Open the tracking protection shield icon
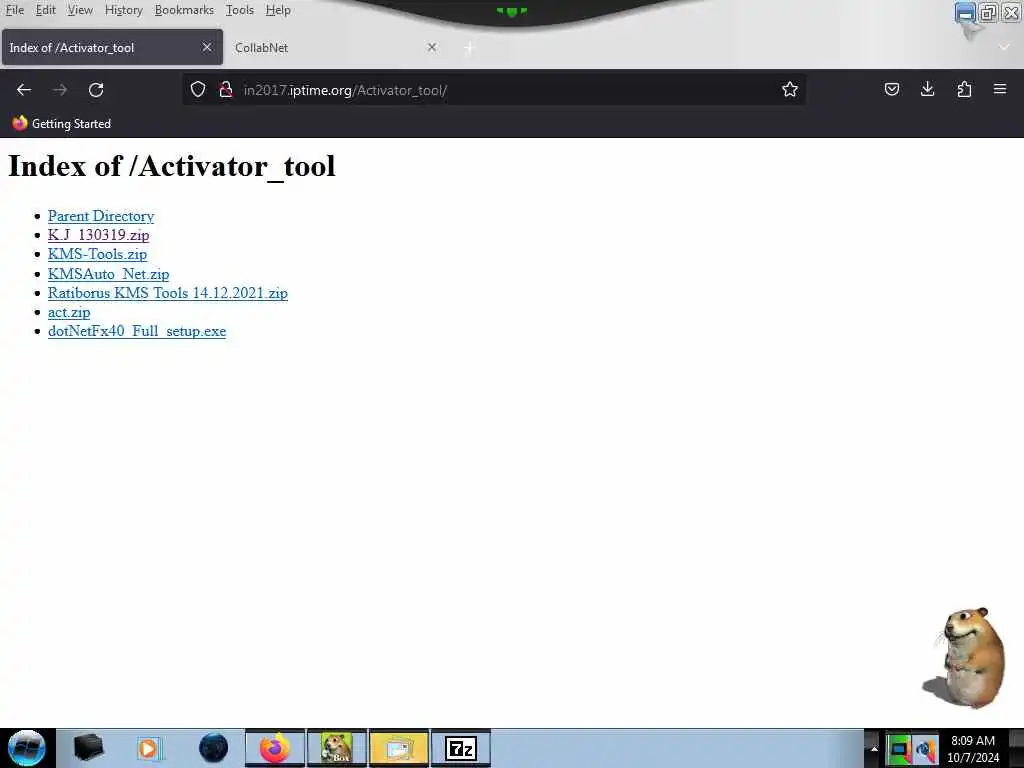Screen dimensions: 1024x768 tap(198, 90)
